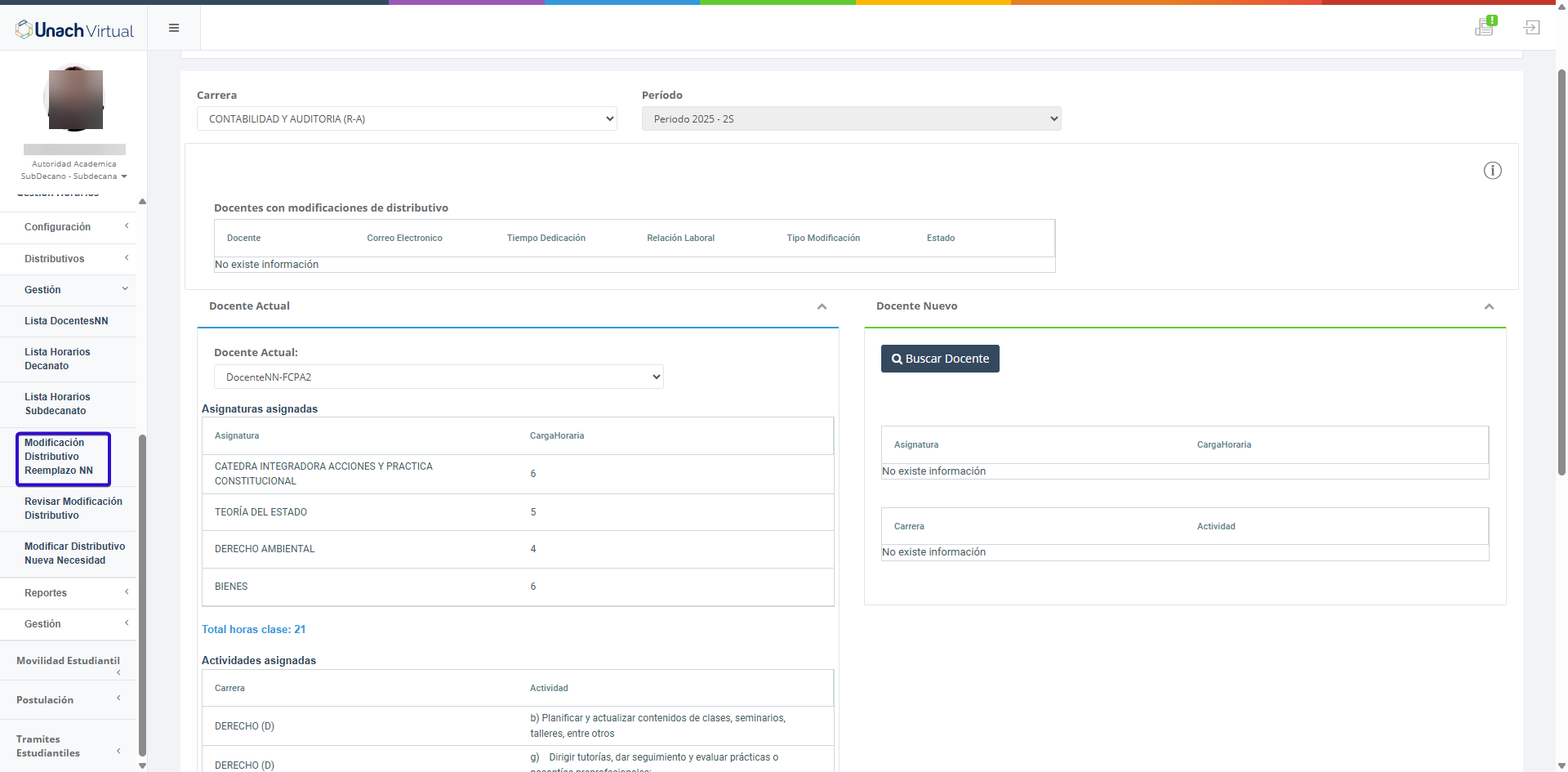Open Revisar Modificación Distributivo menu item

73,508
